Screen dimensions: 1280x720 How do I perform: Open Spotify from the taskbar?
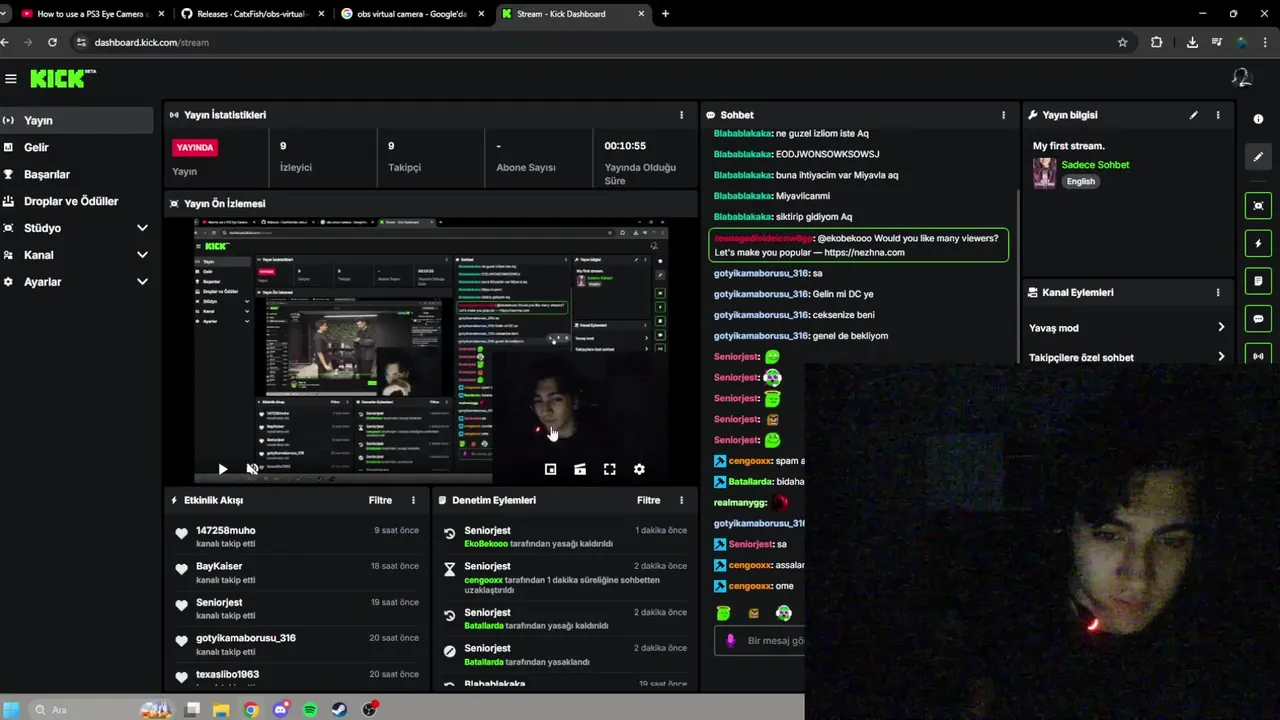point(310,709)
